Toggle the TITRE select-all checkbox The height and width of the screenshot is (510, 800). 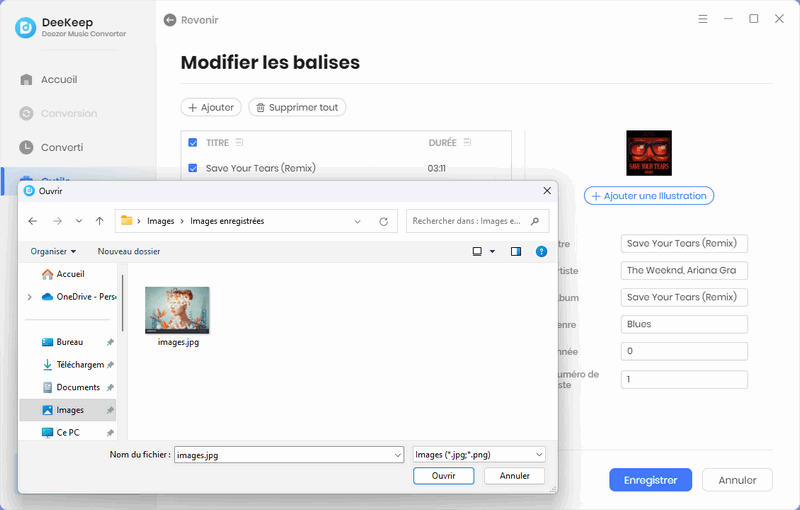click(x=193, y=142)
